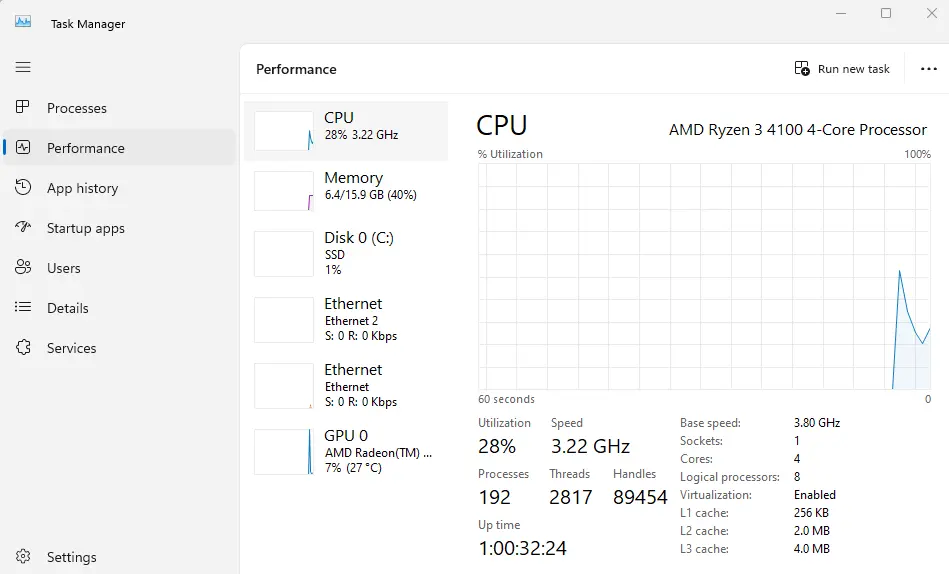949x574 pixels.
Task: Maximize the Task Manager window
Action: [x=886, y=13]
